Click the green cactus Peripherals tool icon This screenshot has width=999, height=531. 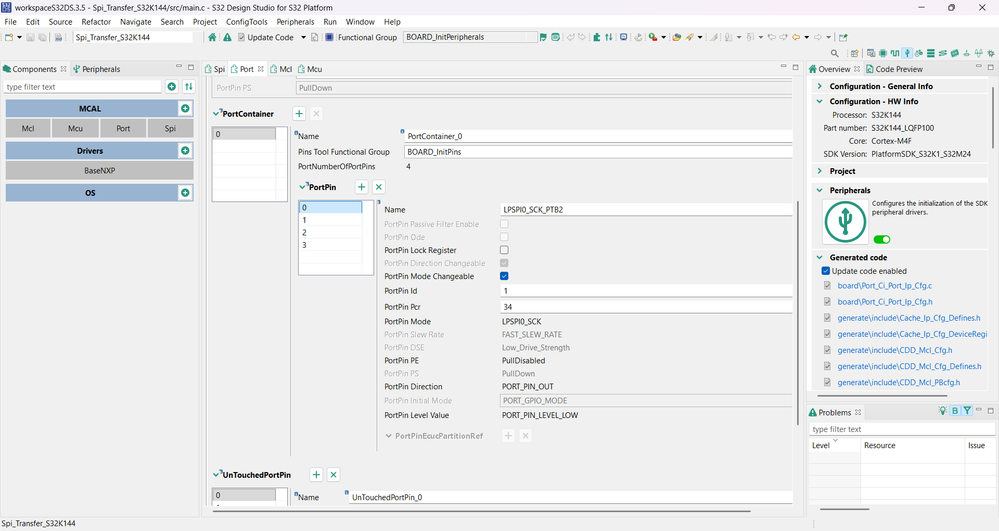click(845, 221)
